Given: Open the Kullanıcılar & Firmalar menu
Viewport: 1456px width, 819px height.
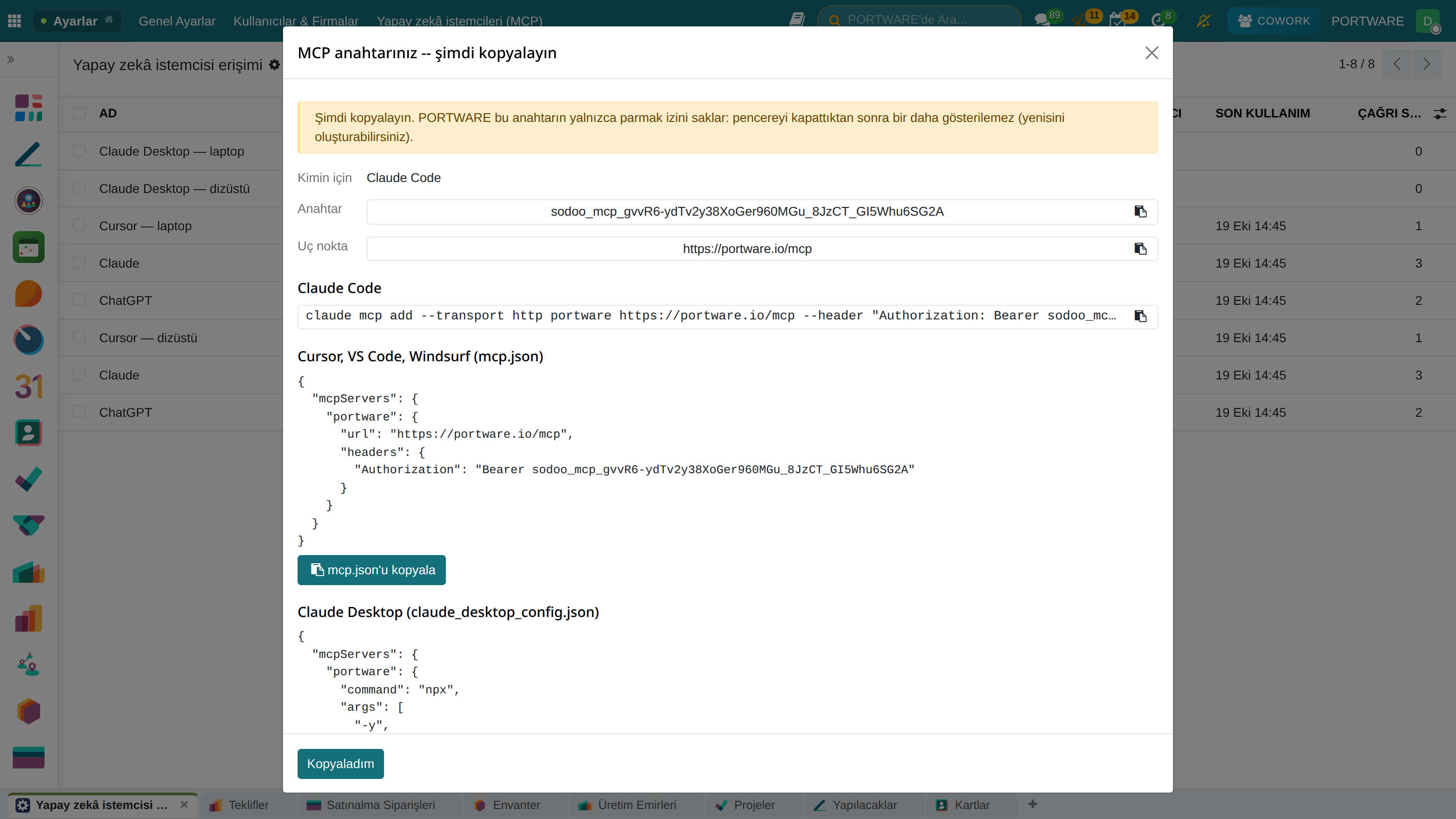Looking at the screenshot, I should click(296, 21).
